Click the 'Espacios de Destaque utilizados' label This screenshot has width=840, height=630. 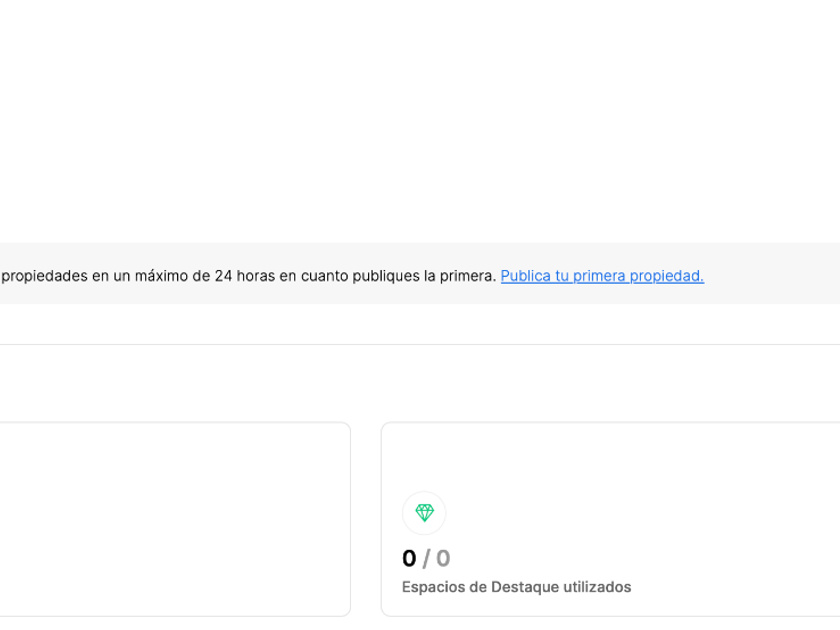[x=516, y=587]
